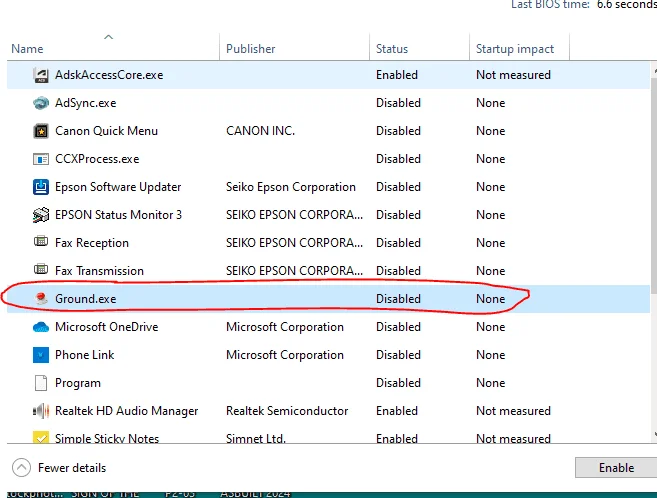Select the Canon Quick Menu name
This screenshot has height=498, width=657.
pyautogui.click(x=106, y=131)
